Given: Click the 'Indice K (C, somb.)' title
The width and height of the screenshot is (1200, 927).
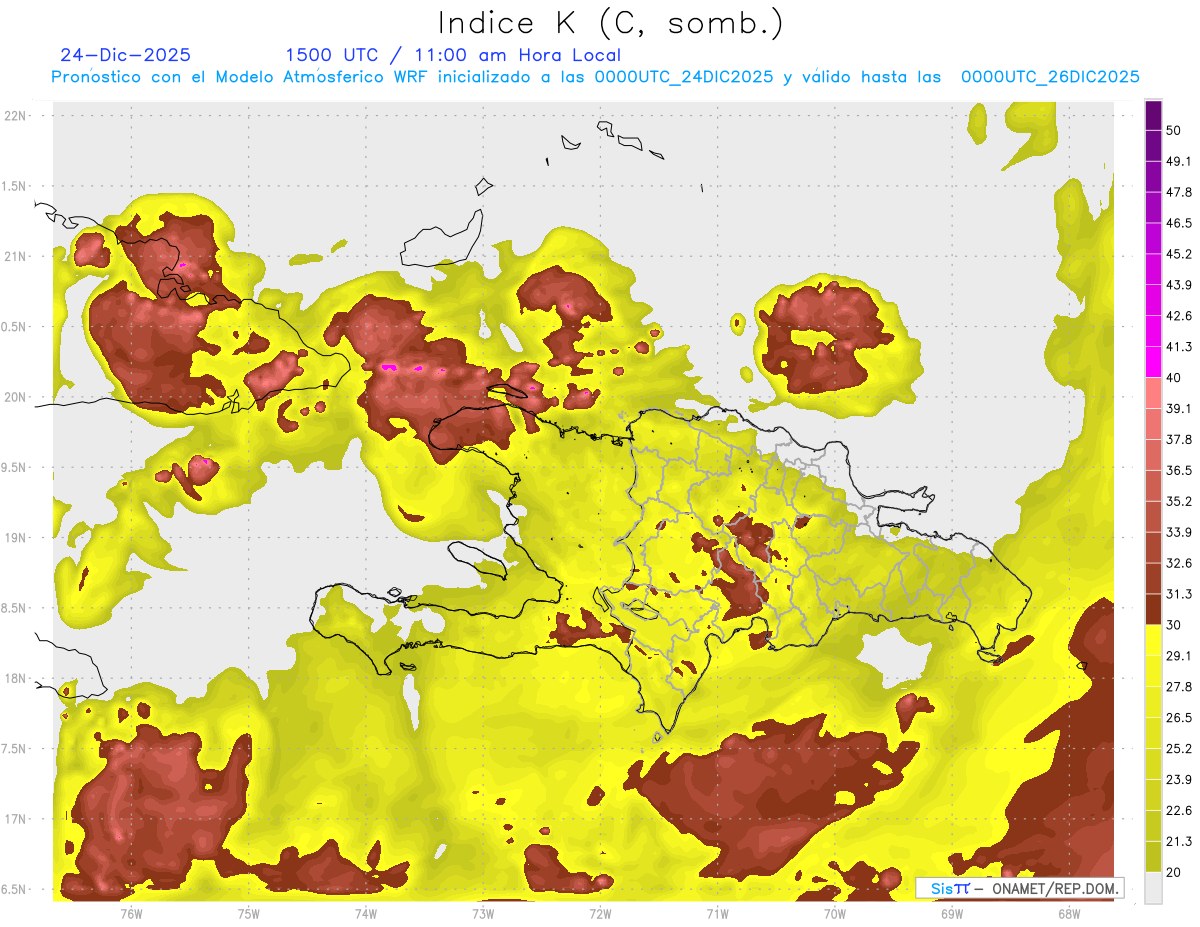Looking at the screenshot, I should click(x=610, y=22).
